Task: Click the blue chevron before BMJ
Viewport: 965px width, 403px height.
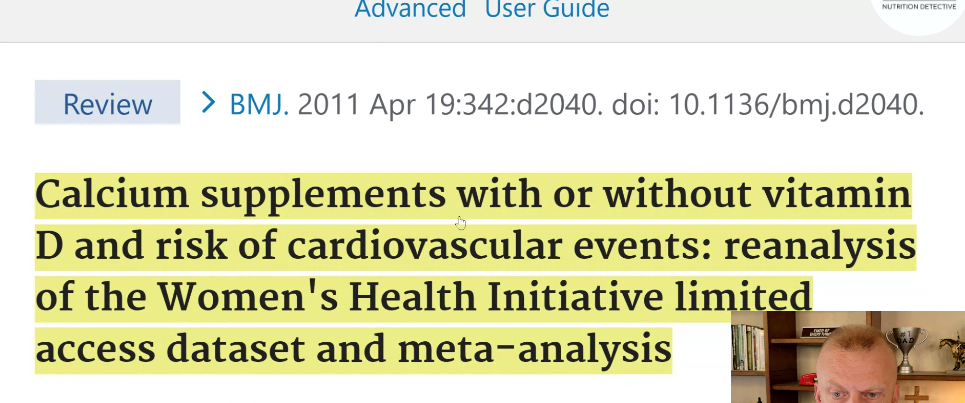Action: [208, 102]
